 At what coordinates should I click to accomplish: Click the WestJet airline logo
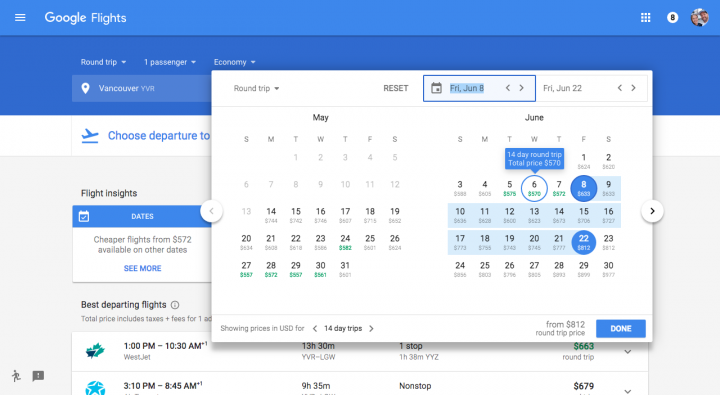(x=95, y=351)
